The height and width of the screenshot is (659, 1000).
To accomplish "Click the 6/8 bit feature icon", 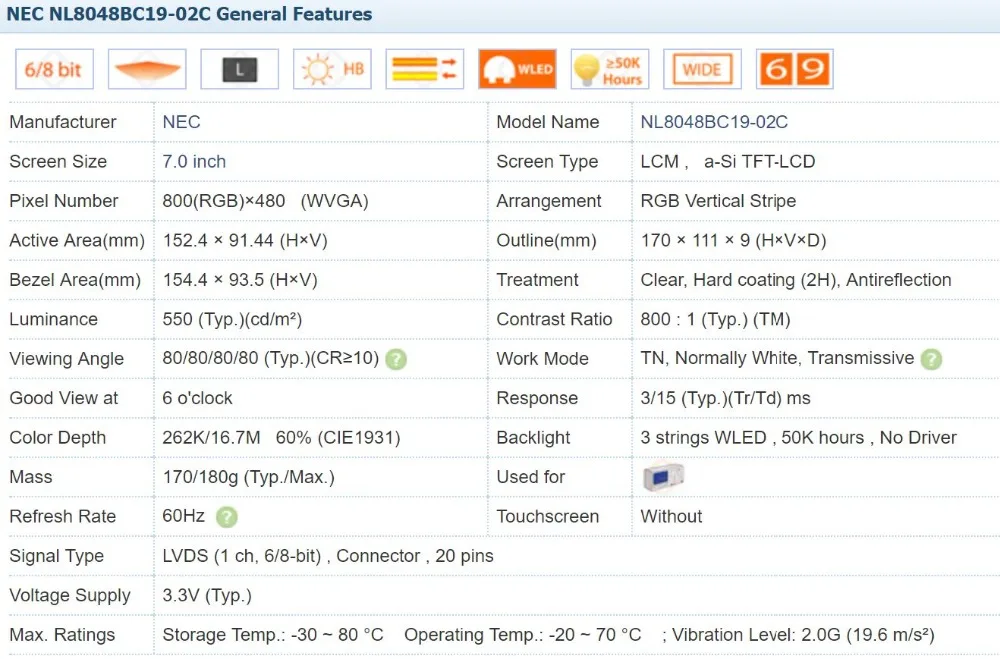I will (54, 69).
